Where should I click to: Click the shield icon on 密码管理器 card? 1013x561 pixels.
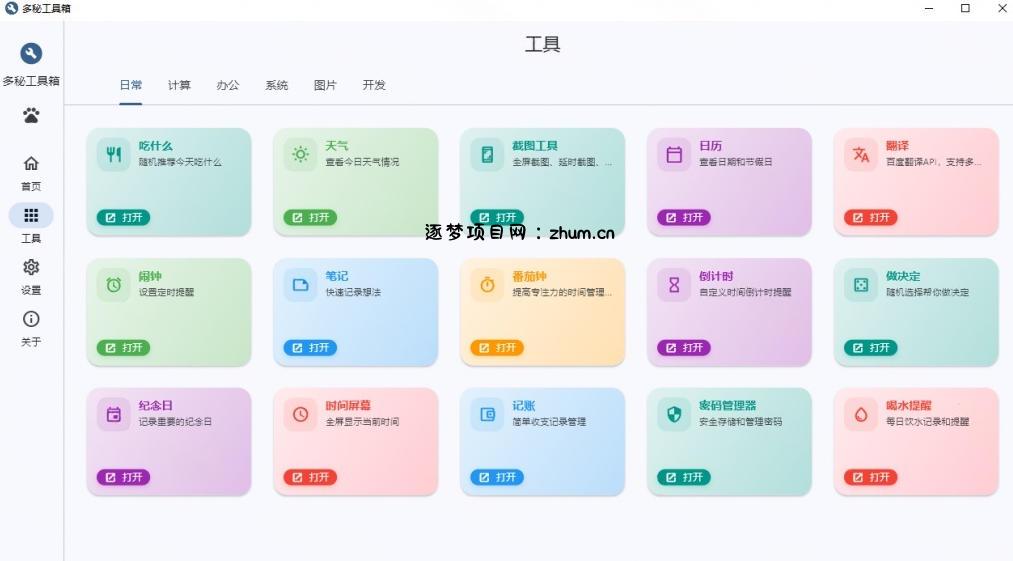coord(674,414)
